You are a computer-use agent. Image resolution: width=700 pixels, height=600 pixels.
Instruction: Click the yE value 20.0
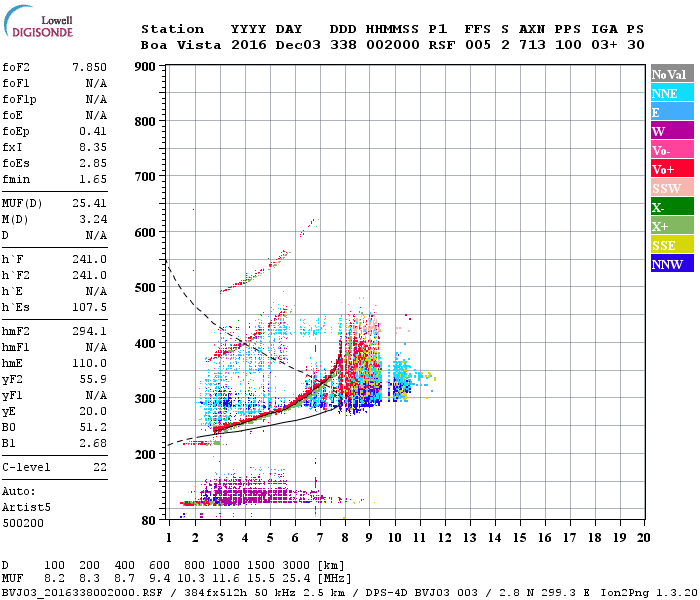93,411
